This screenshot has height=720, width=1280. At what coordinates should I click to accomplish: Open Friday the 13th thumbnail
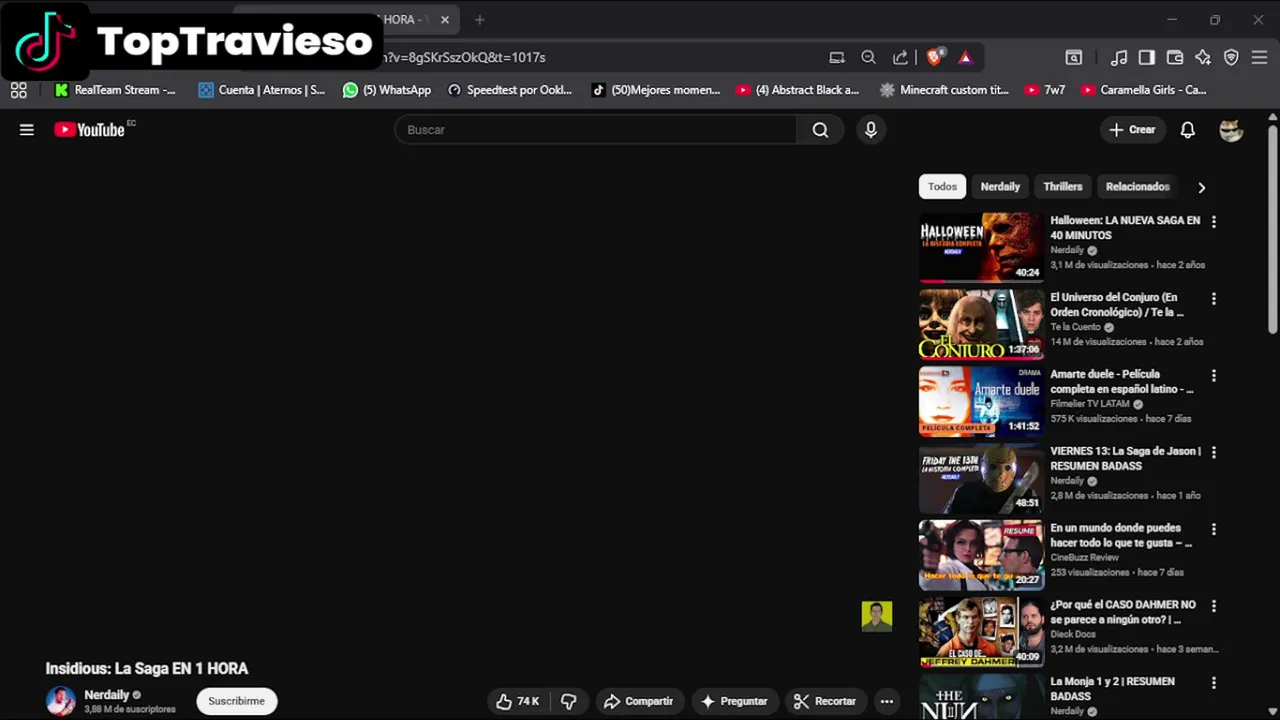coord(981,478)
